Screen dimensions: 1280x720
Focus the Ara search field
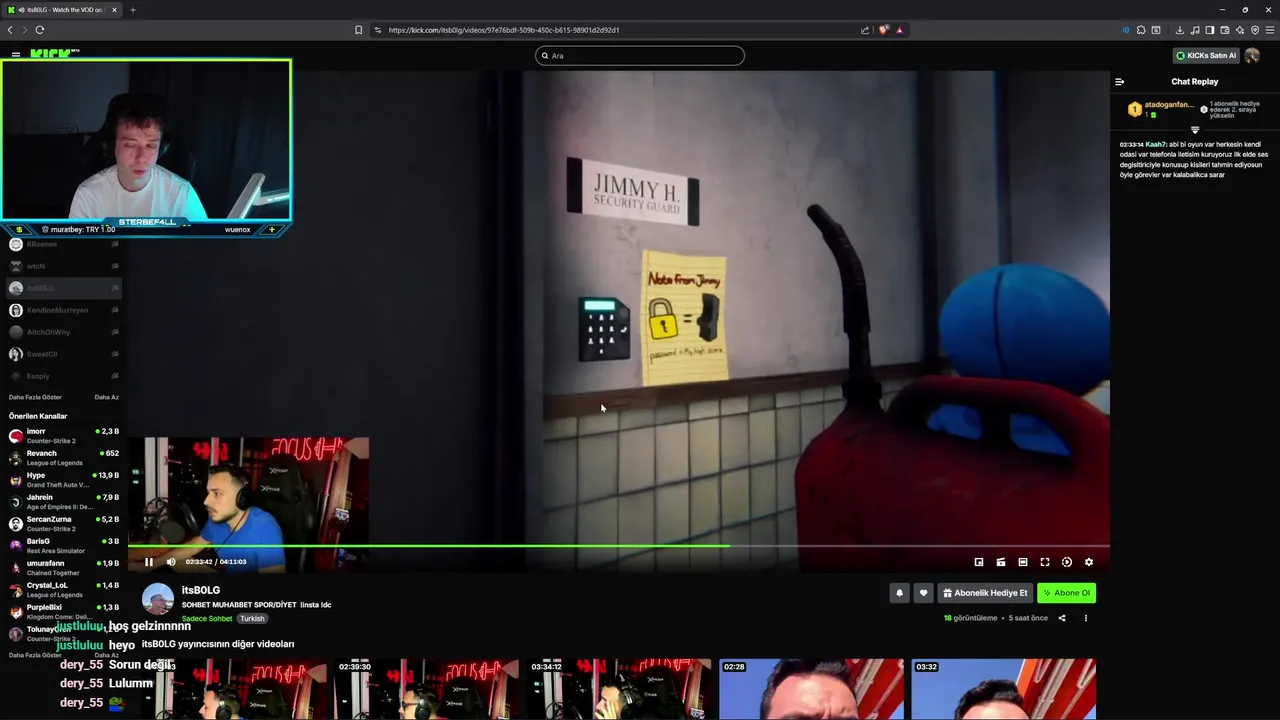pyautogui.click(x=640, y=56)
